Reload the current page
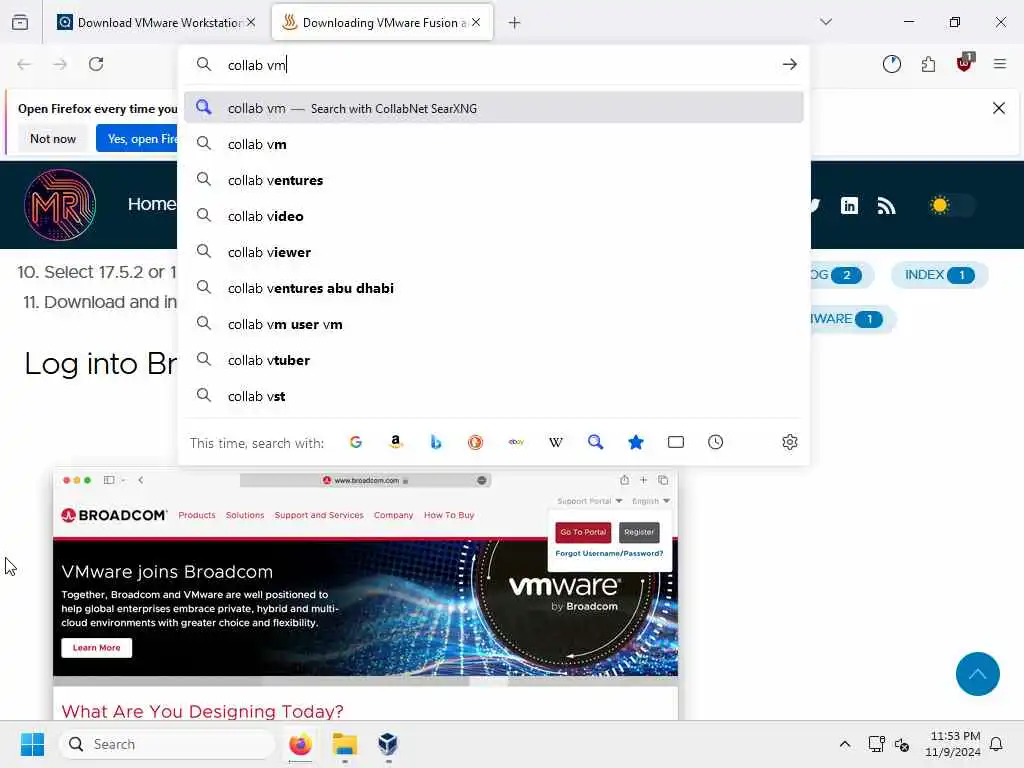1024x768 pixels. (x=96, y=64)
